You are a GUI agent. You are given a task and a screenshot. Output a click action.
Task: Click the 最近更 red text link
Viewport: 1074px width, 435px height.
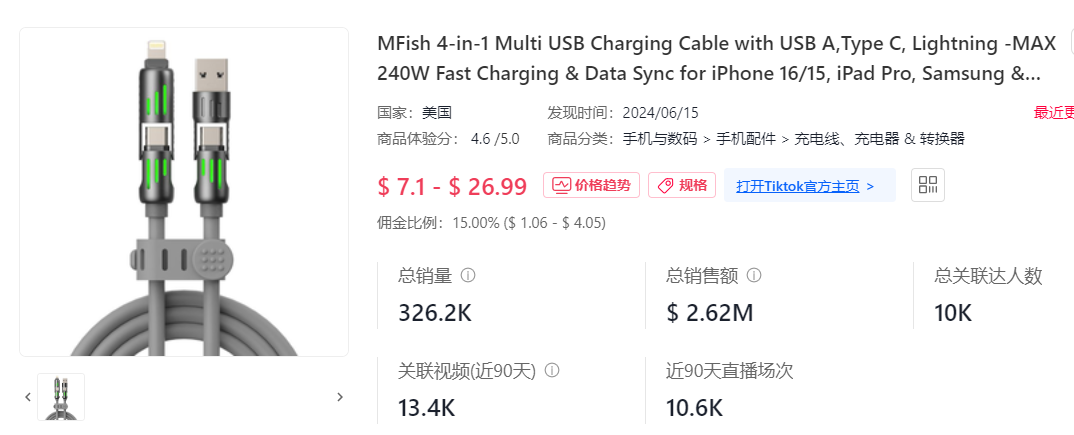point(1053,113)
